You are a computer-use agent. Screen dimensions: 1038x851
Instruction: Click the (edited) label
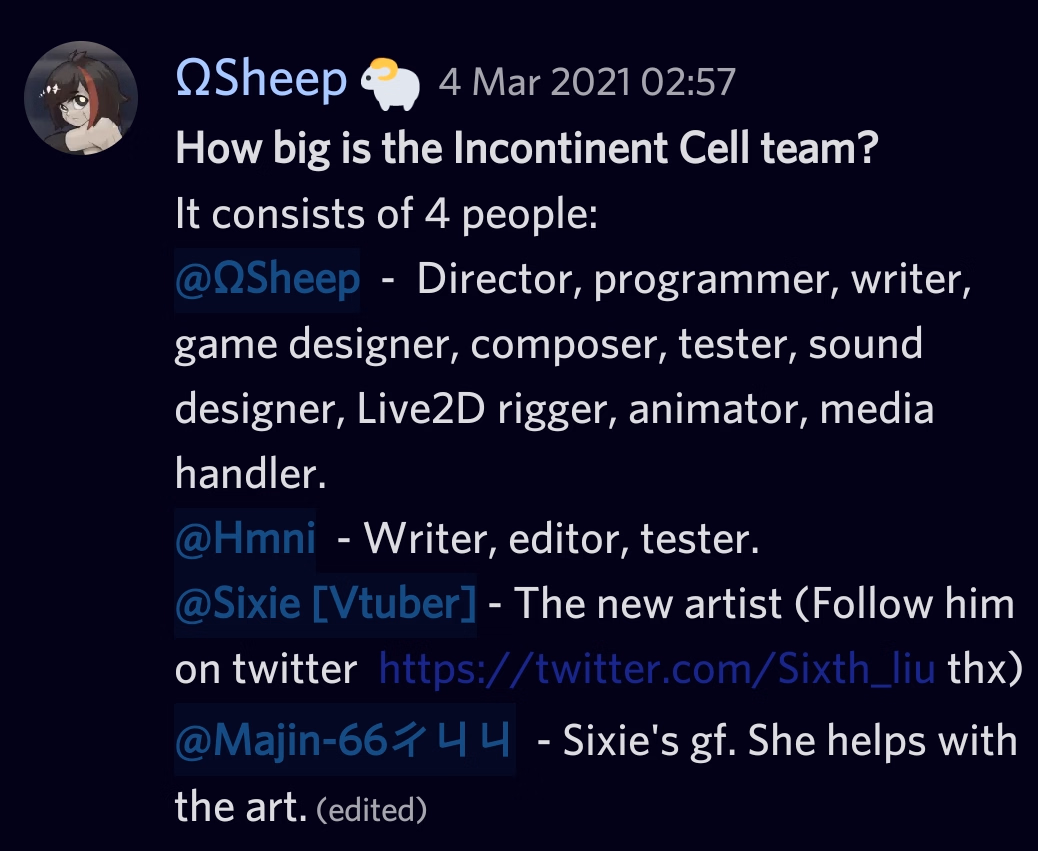(372, 809)
